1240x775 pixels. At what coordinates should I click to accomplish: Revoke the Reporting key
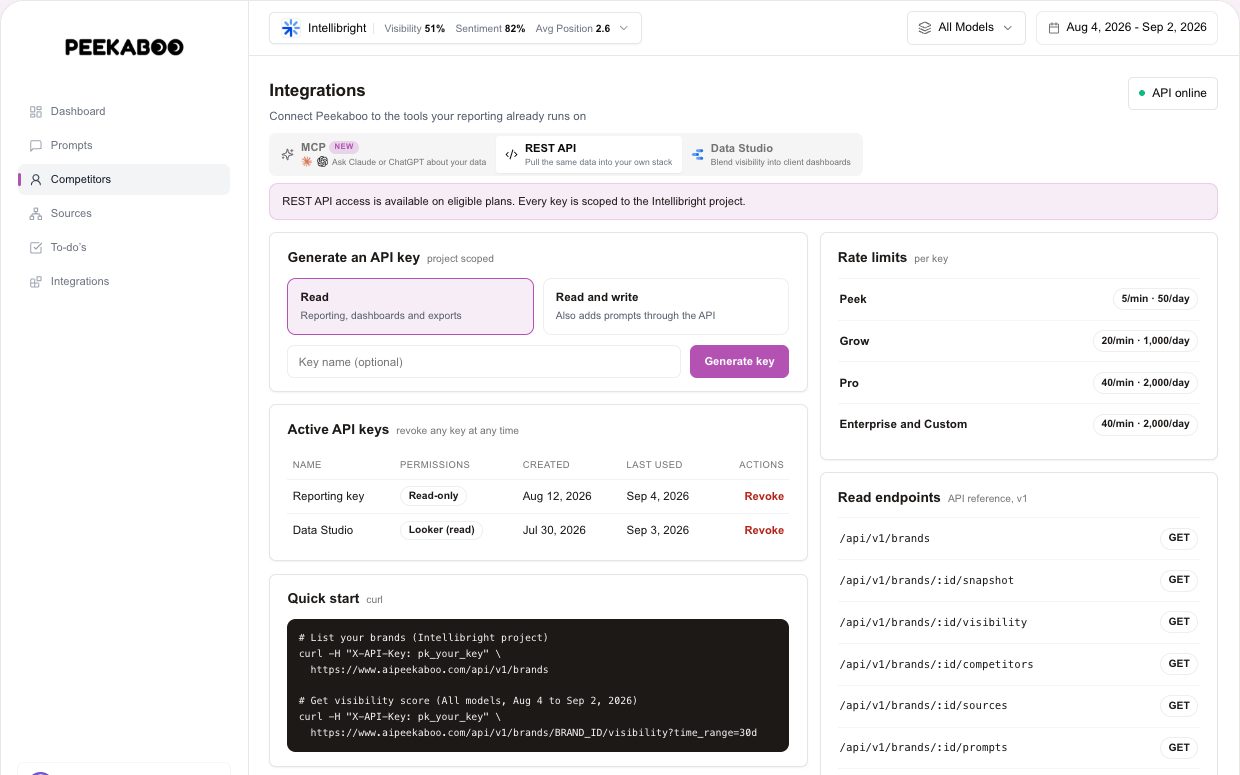[x=764, y=497]
